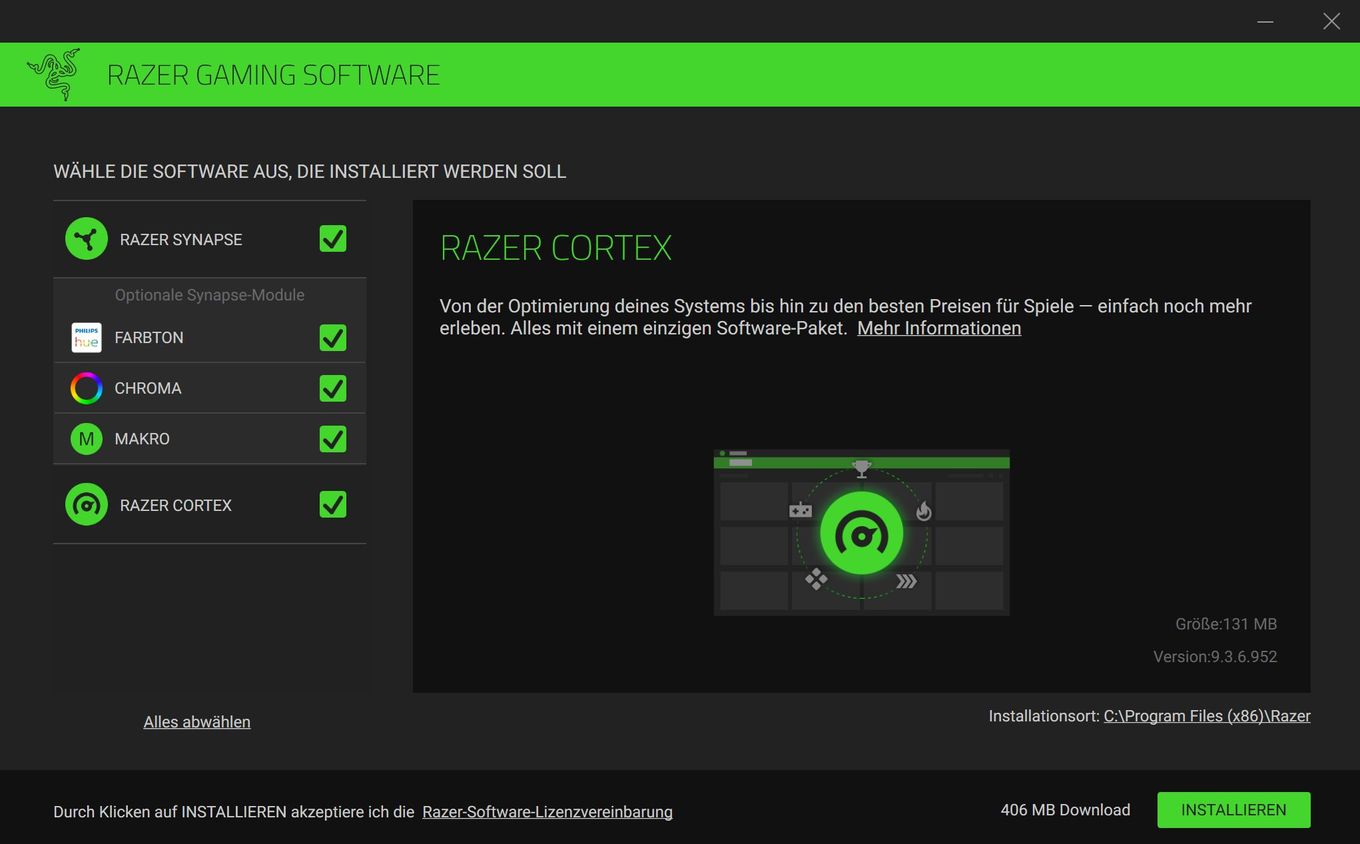Click the Philips Hue icon

point(87,338)
